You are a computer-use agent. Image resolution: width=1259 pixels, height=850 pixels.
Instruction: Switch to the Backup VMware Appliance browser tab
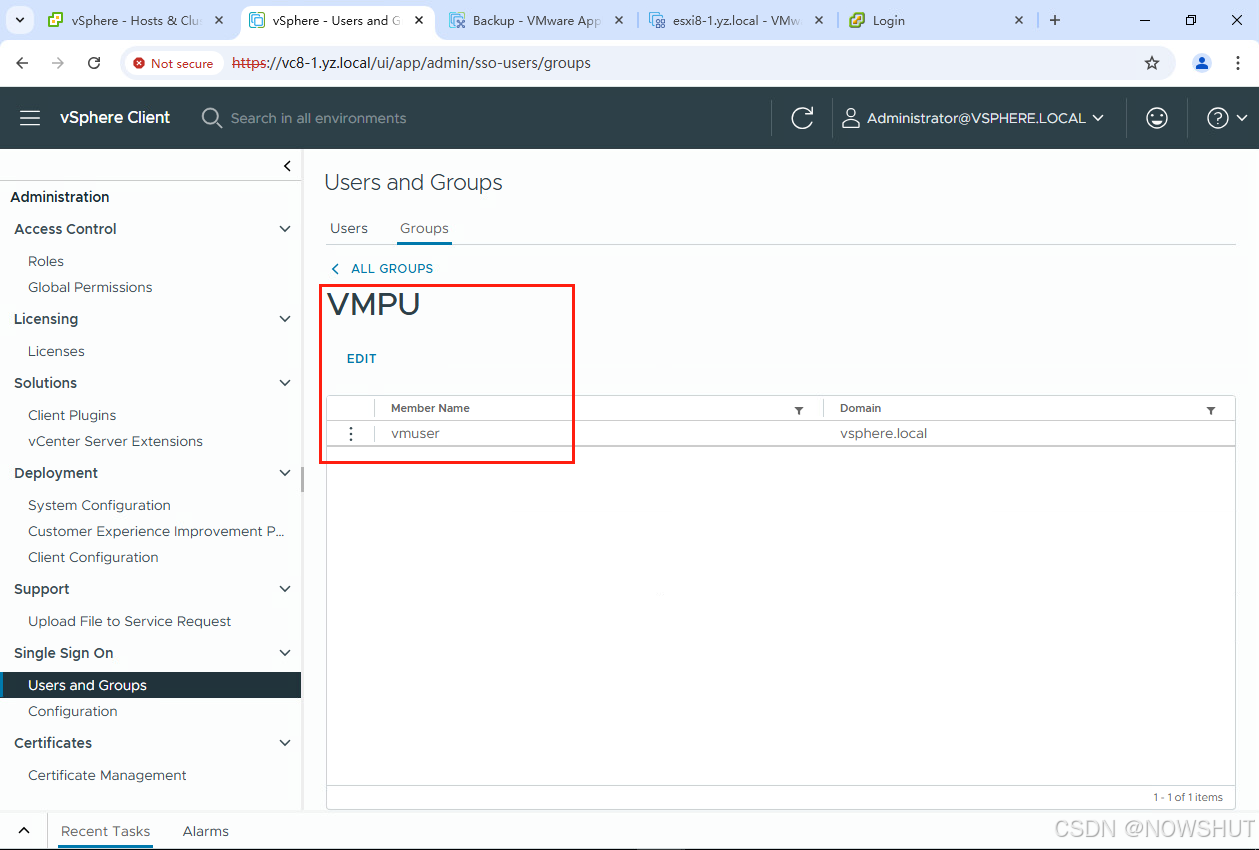click(537, 20)
